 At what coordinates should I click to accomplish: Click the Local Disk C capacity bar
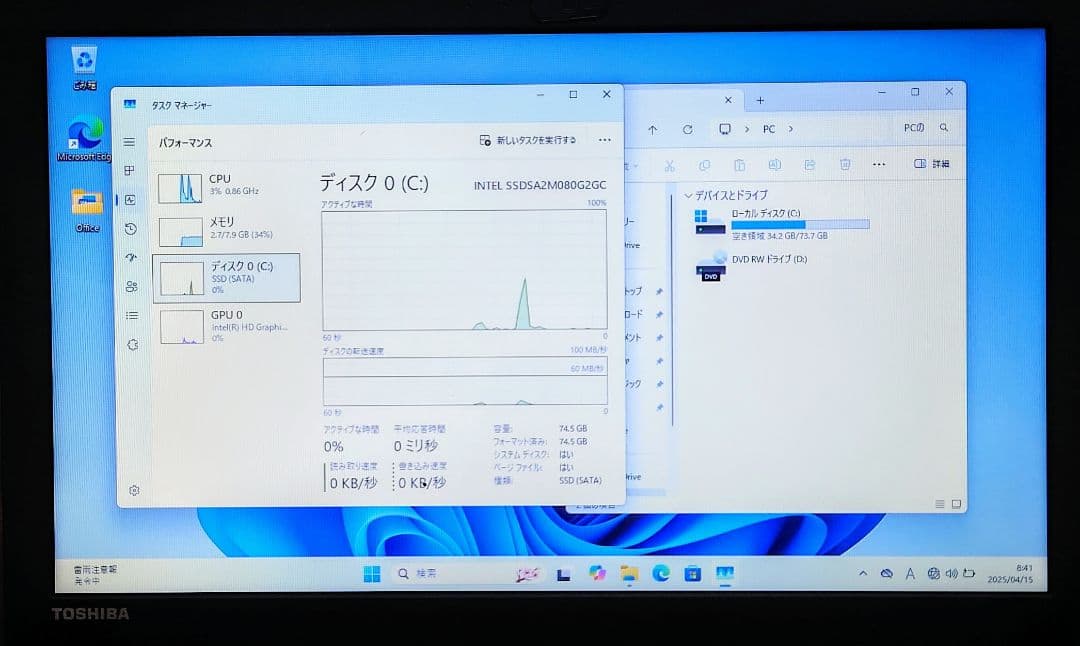coord(800,224)
